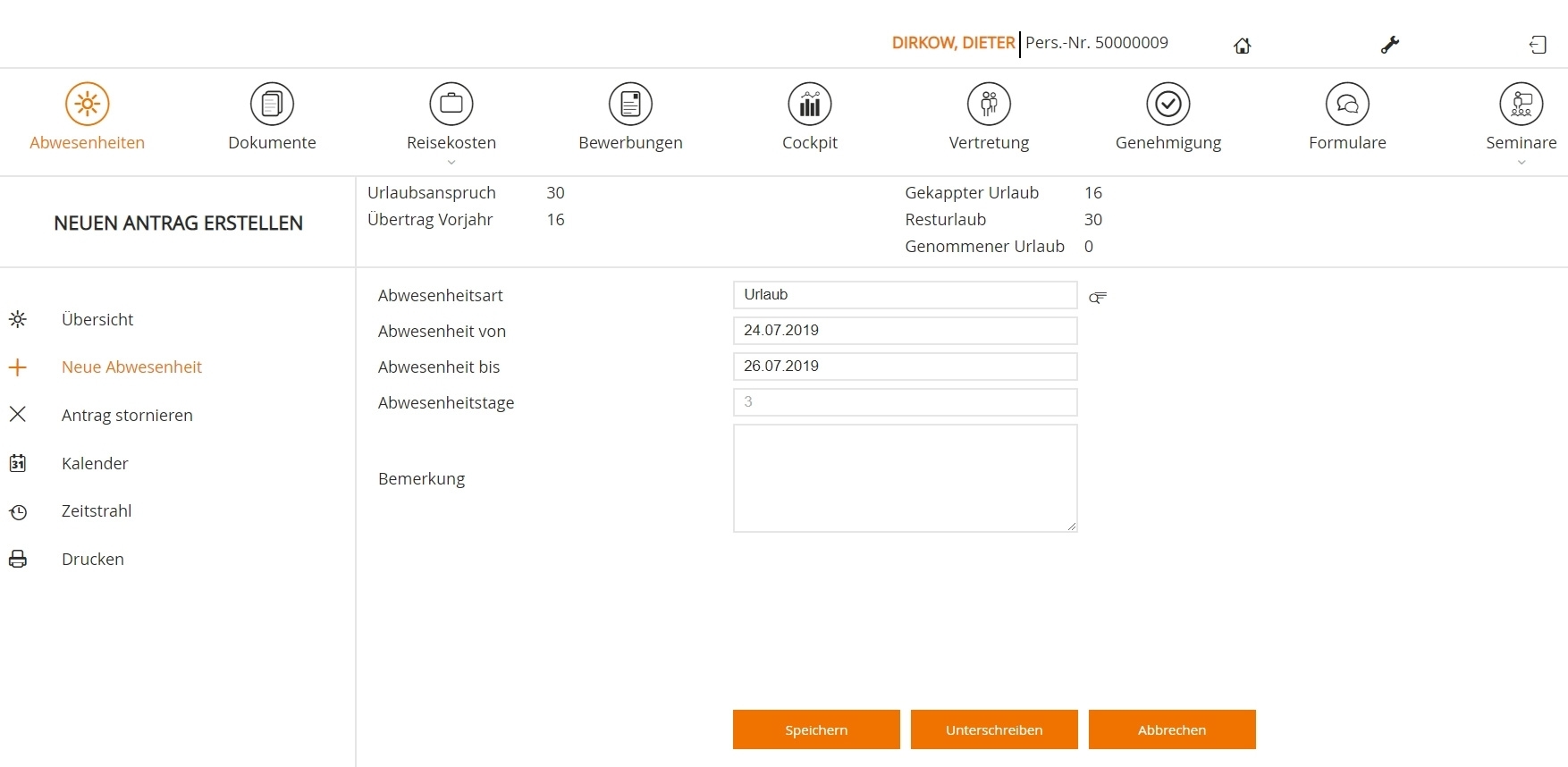
Task: Open settings via the wrench icon
Action: click(1389, 45)
